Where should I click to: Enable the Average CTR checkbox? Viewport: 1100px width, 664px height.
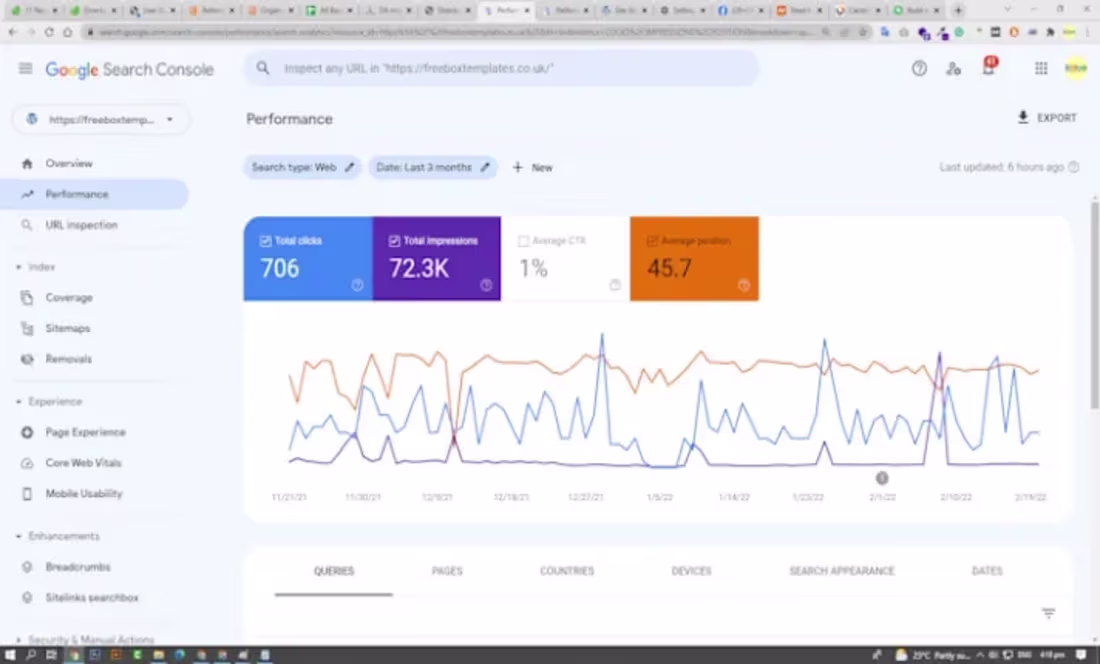524,240
